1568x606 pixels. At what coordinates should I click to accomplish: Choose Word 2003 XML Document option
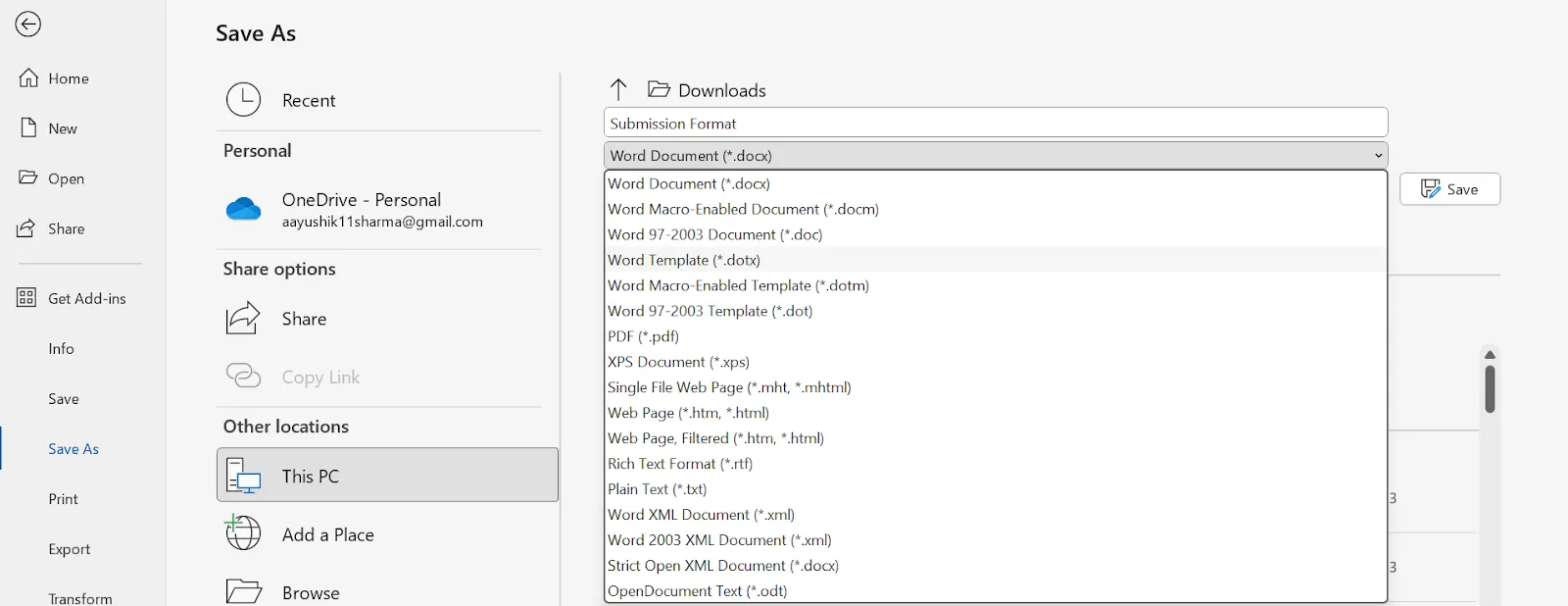(996, 540)
